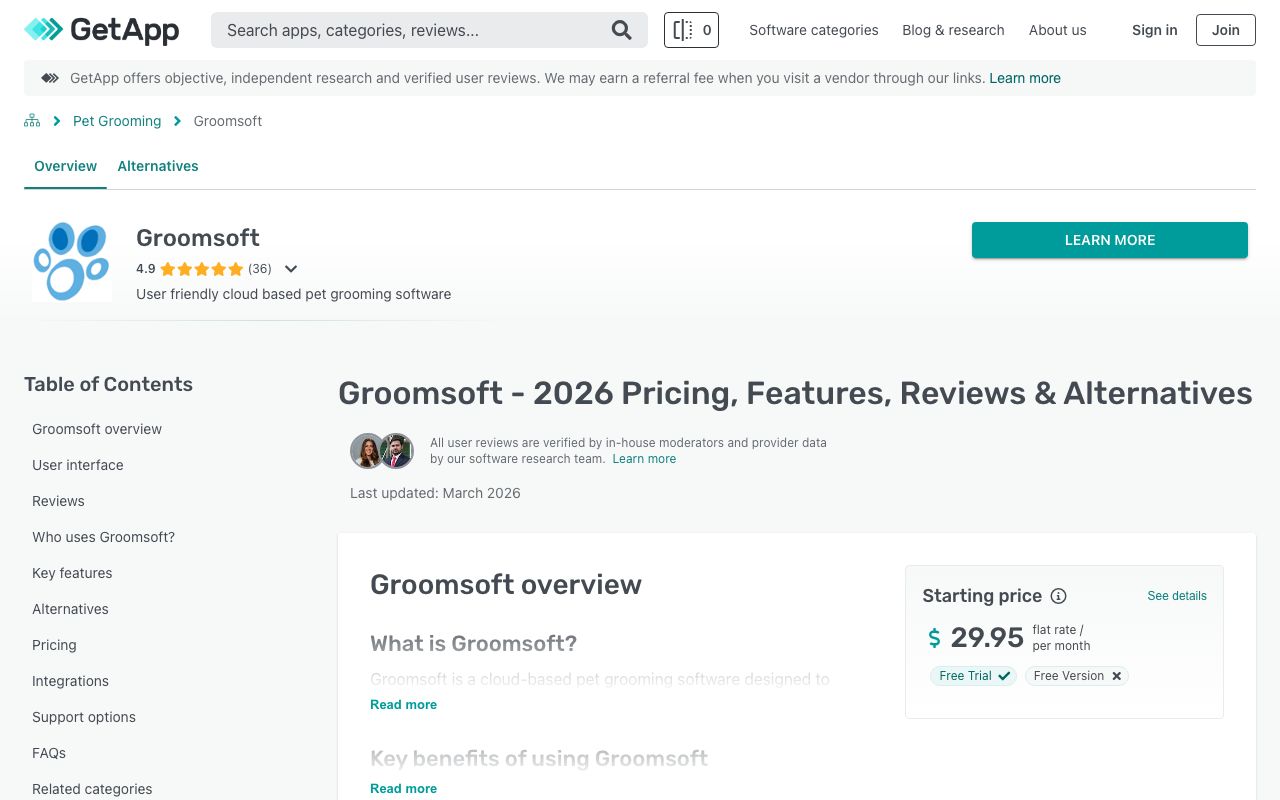Image resolution: width=1280 pixels, height=800 pixels.
Task: Click the reviewer avatars image
Action: click(x=382, y=451)
